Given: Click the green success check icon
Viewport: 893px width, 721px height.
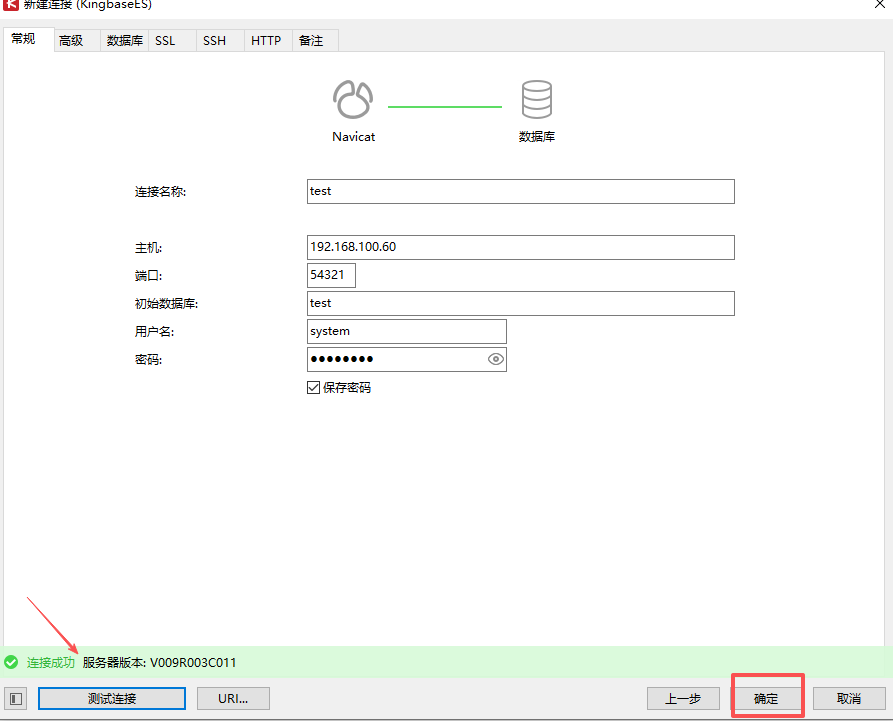Looking at the screenshot, I should [x=11, y=662].
